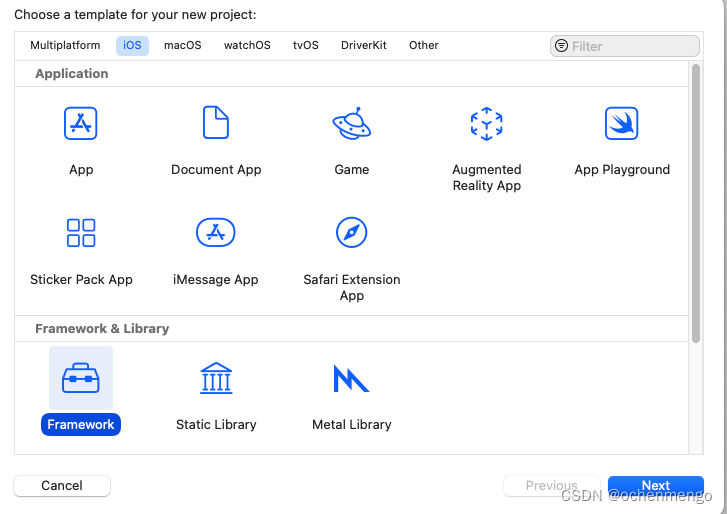Switch to the tvOS tab

coord(306,45)
